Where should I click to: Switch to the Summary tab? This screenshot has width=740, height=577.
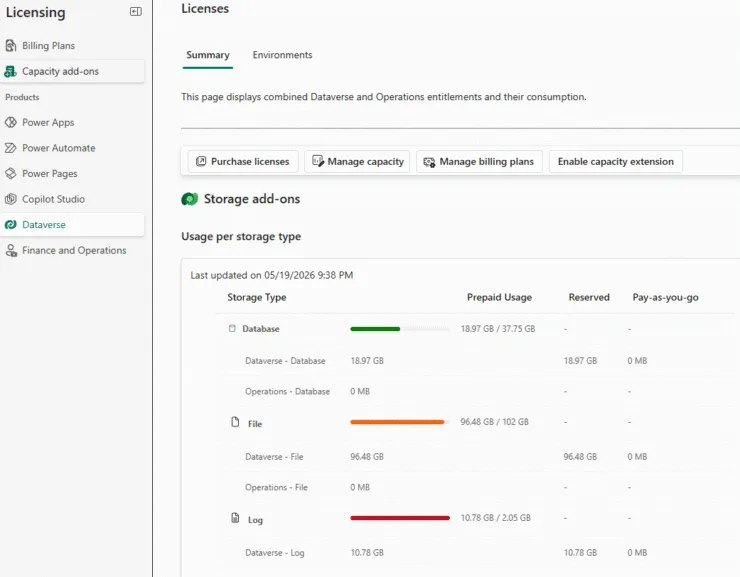[208, 55]
